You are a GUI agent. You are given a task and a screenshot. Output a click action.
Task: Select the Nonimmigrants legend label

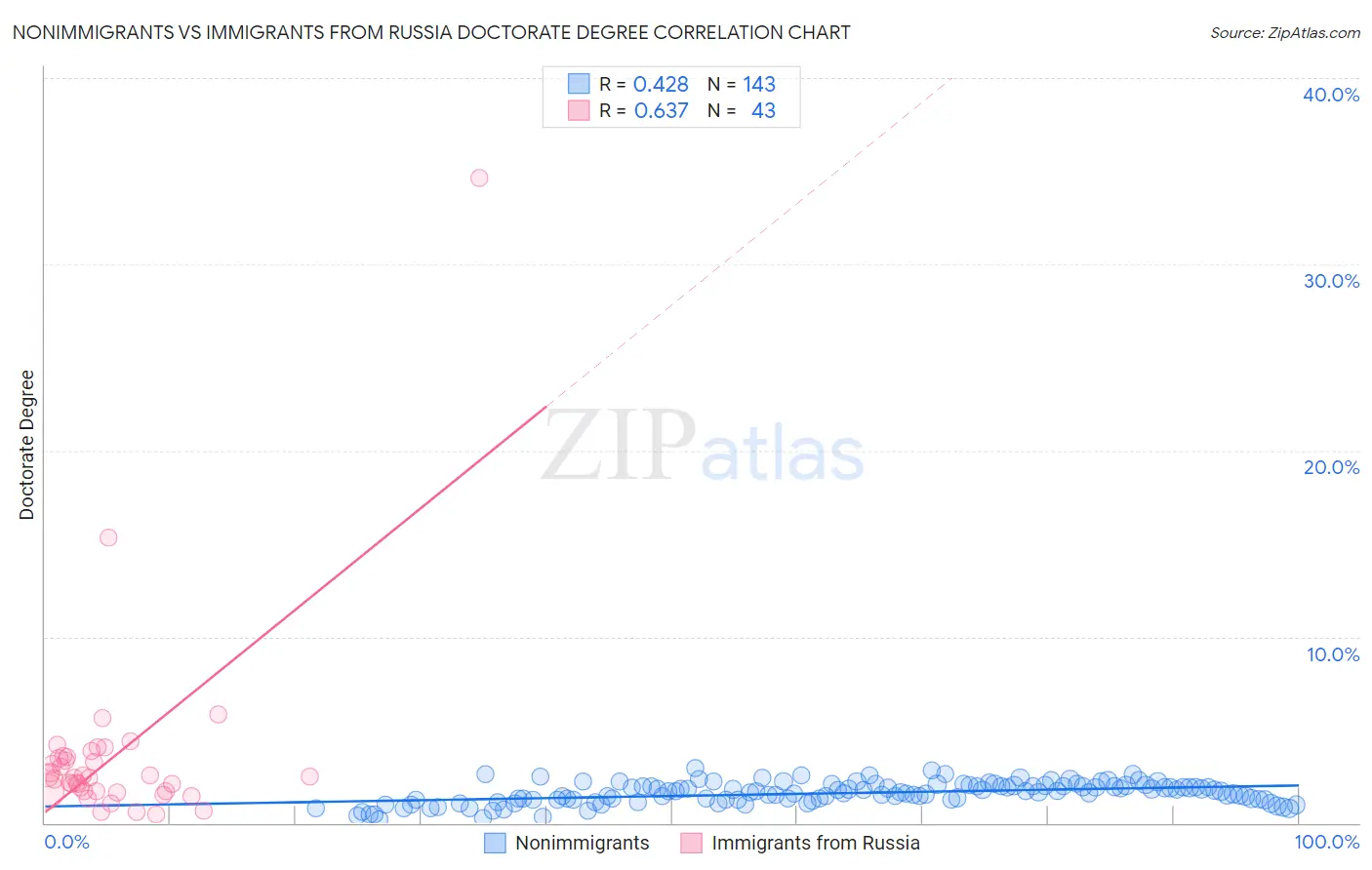(583, 843)
